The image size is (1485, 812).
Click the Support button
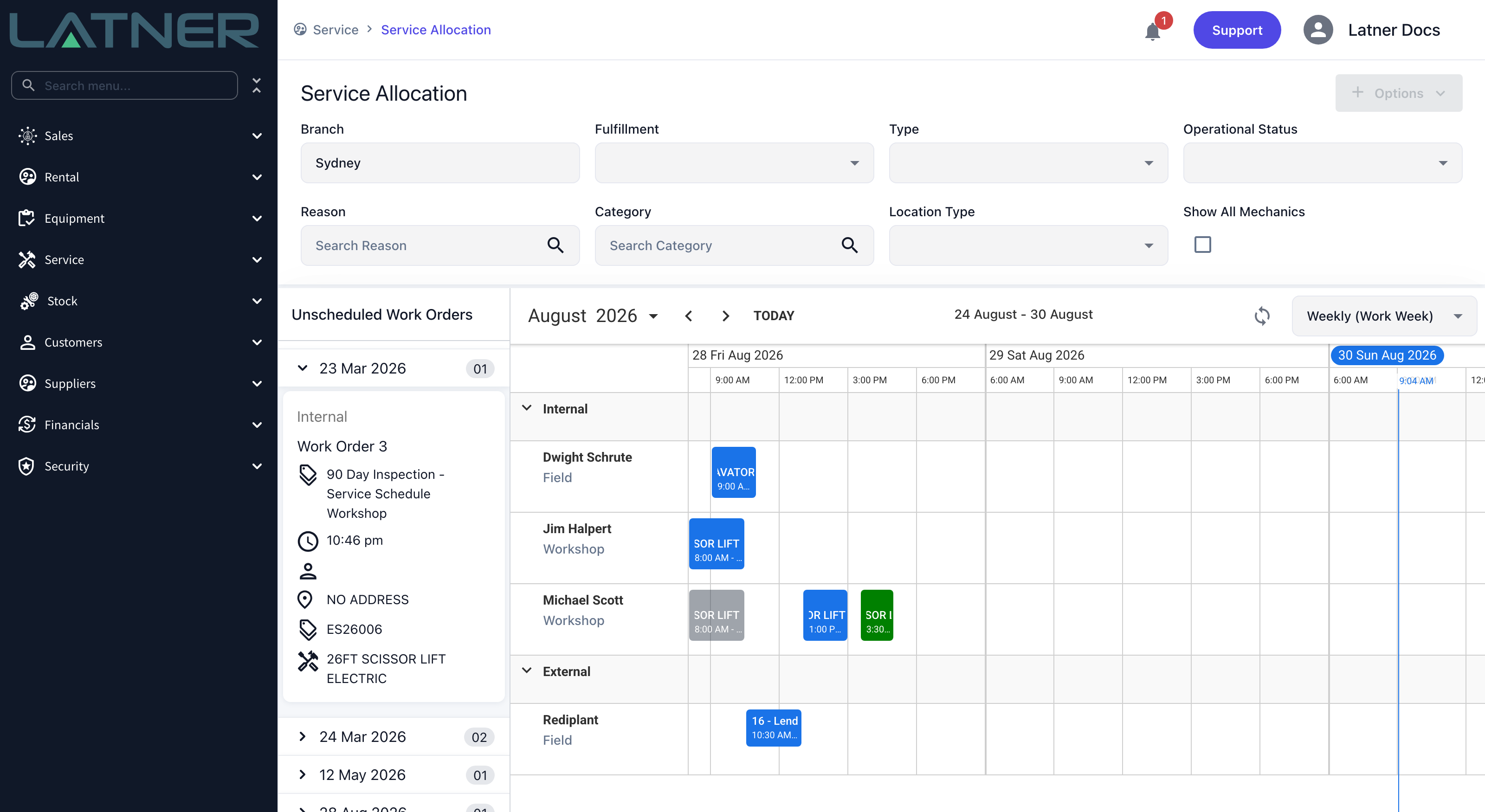coord(1237,30)
